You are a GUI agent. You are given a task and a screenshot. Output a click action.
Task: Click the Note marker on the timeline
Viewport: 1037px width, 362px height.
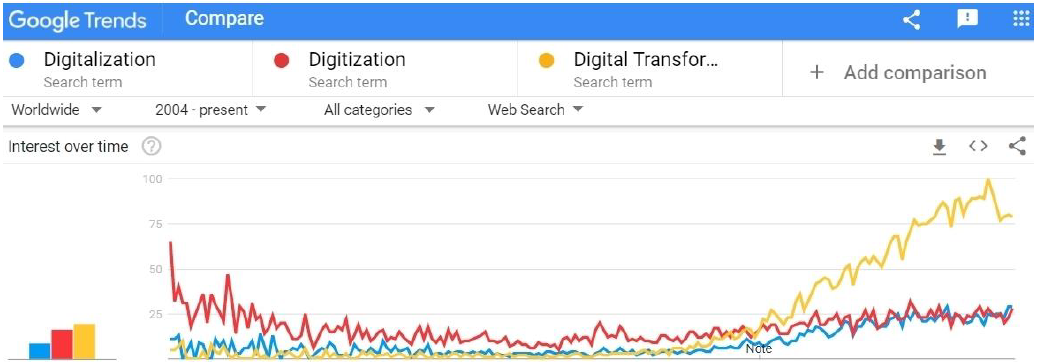tap(759, 349)
